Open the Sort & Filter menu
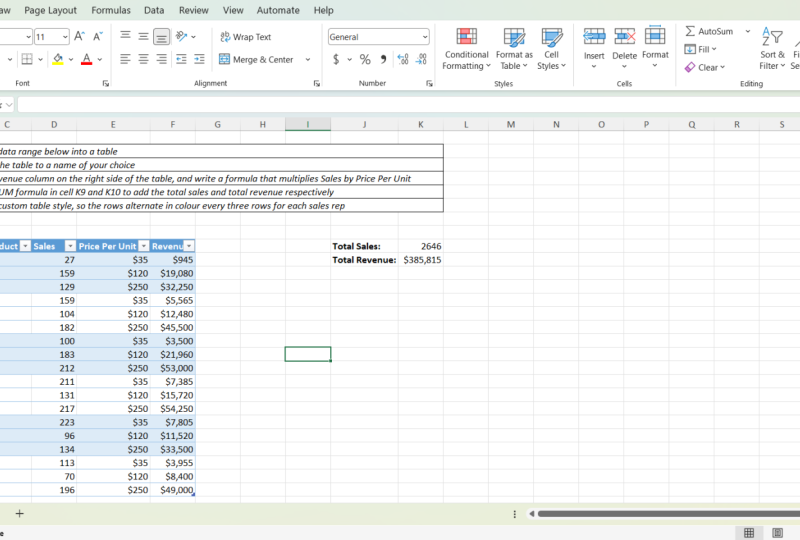 point(772,49)
